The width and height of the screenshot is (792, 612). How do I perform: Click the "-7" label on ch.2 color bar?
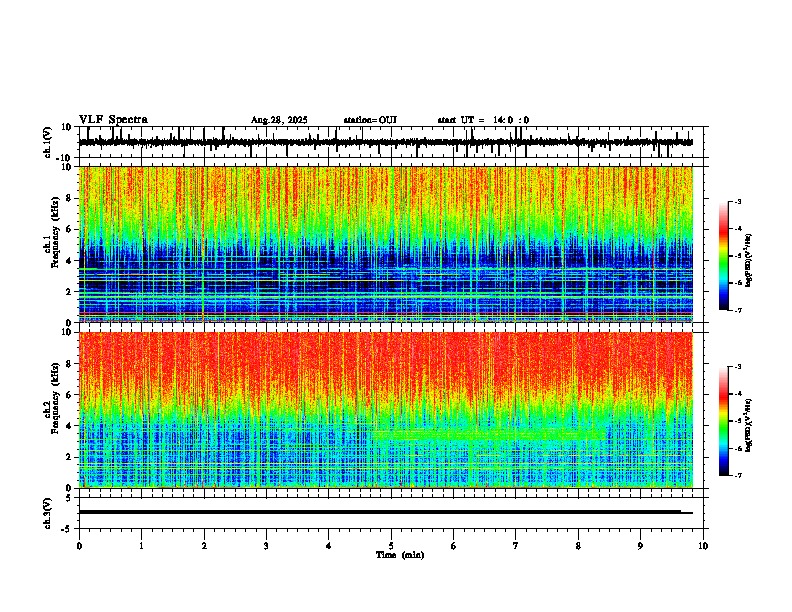click(x=737, y=475)
